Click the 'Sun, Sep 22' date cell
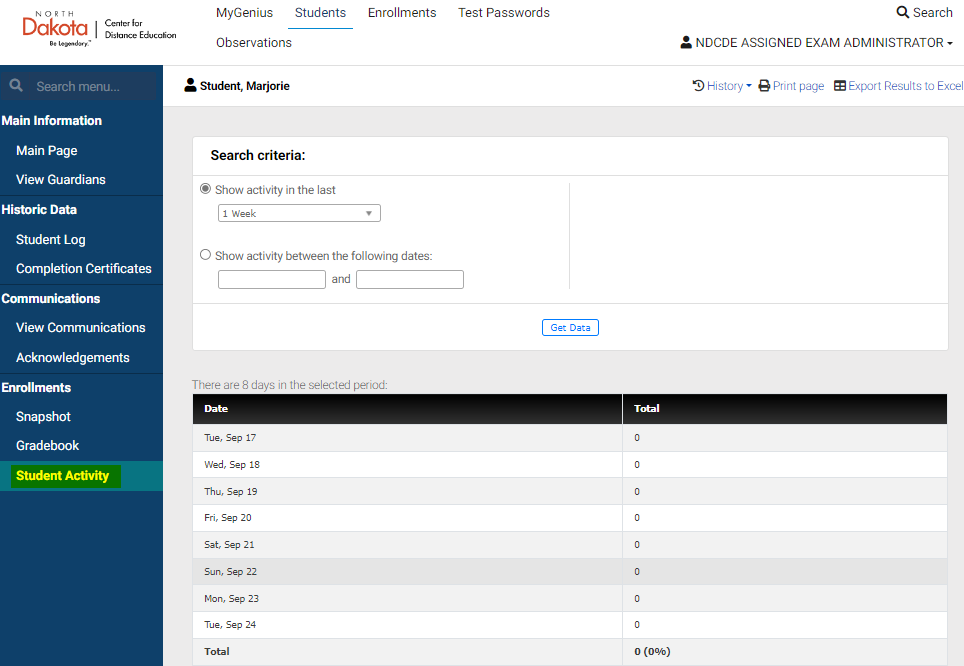The height and width of the screenshot is (666, 964). click(x=408, y=571)
